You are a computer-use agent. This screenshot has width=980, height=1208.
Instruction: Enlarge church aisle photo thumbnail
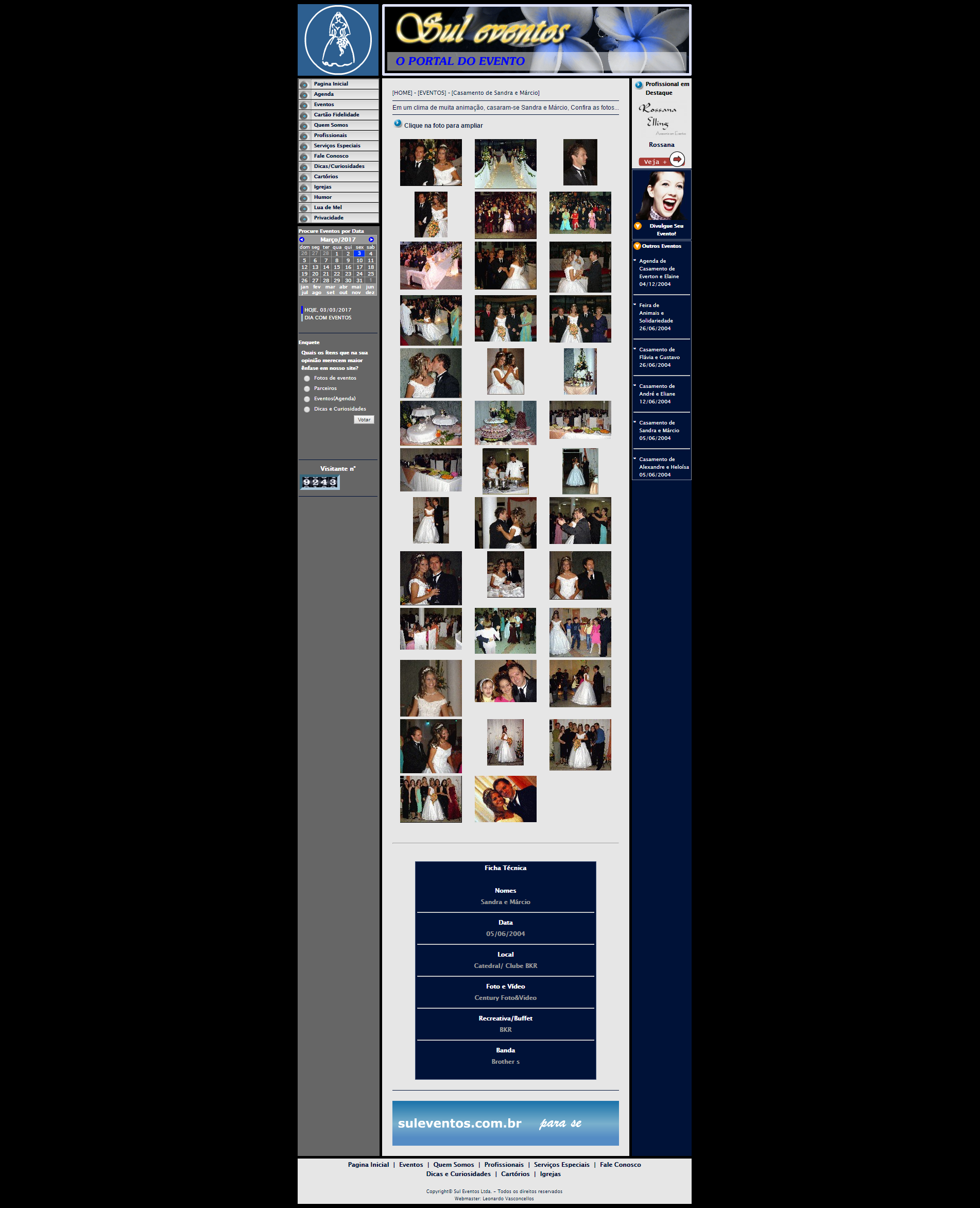tap(505, 164)
